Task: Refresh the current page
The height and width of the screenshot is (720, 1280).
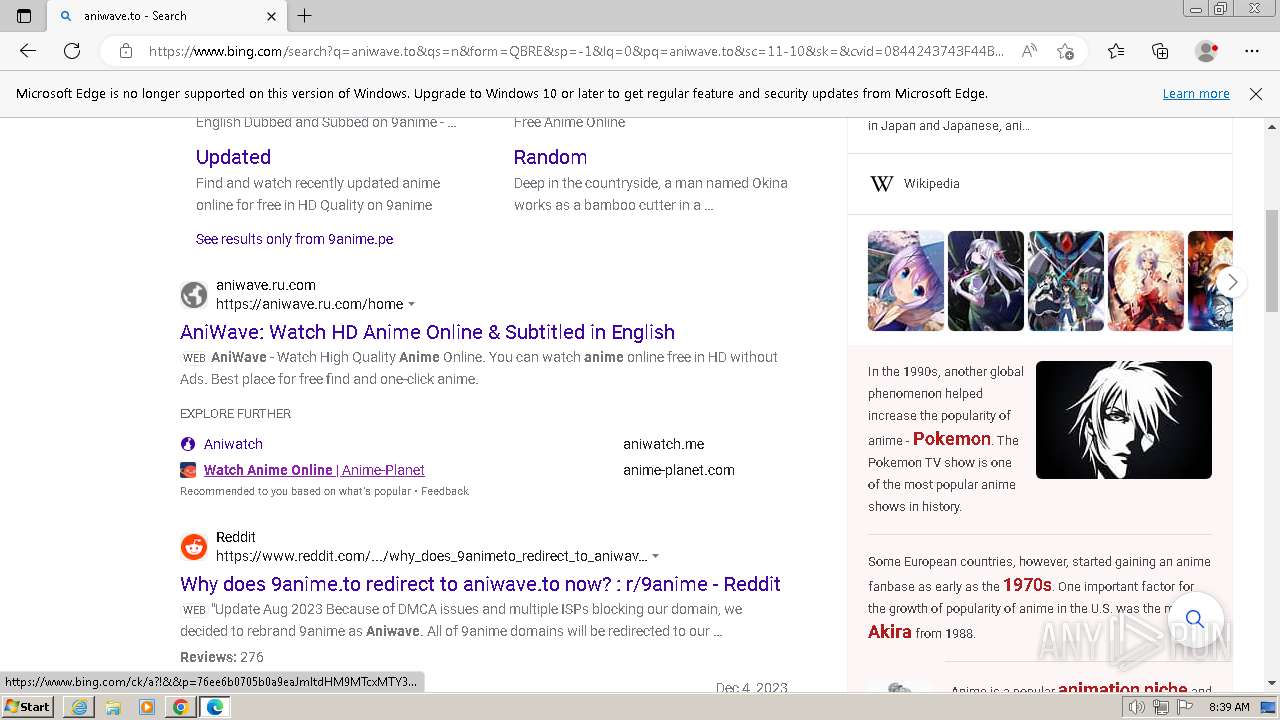Action: (72, 51)
